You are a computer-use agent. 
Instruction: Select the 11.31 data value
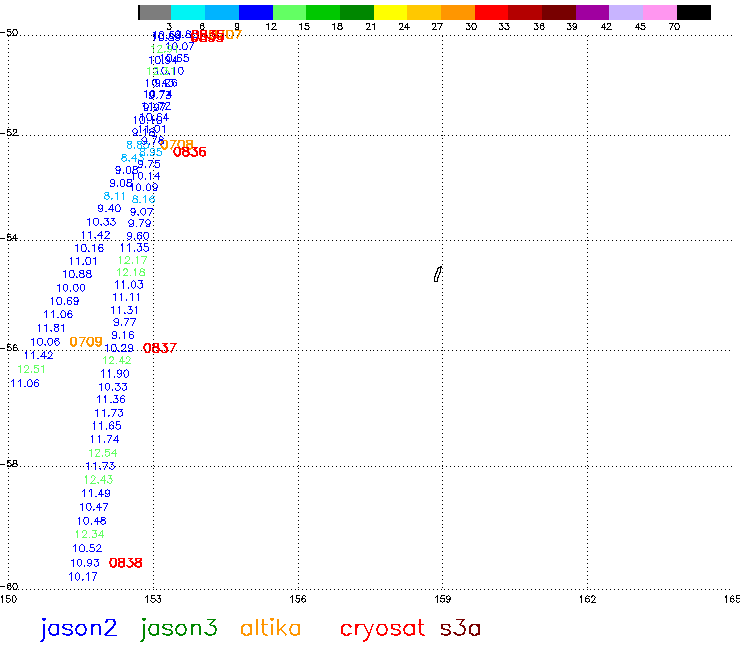[x=124, y=310]
